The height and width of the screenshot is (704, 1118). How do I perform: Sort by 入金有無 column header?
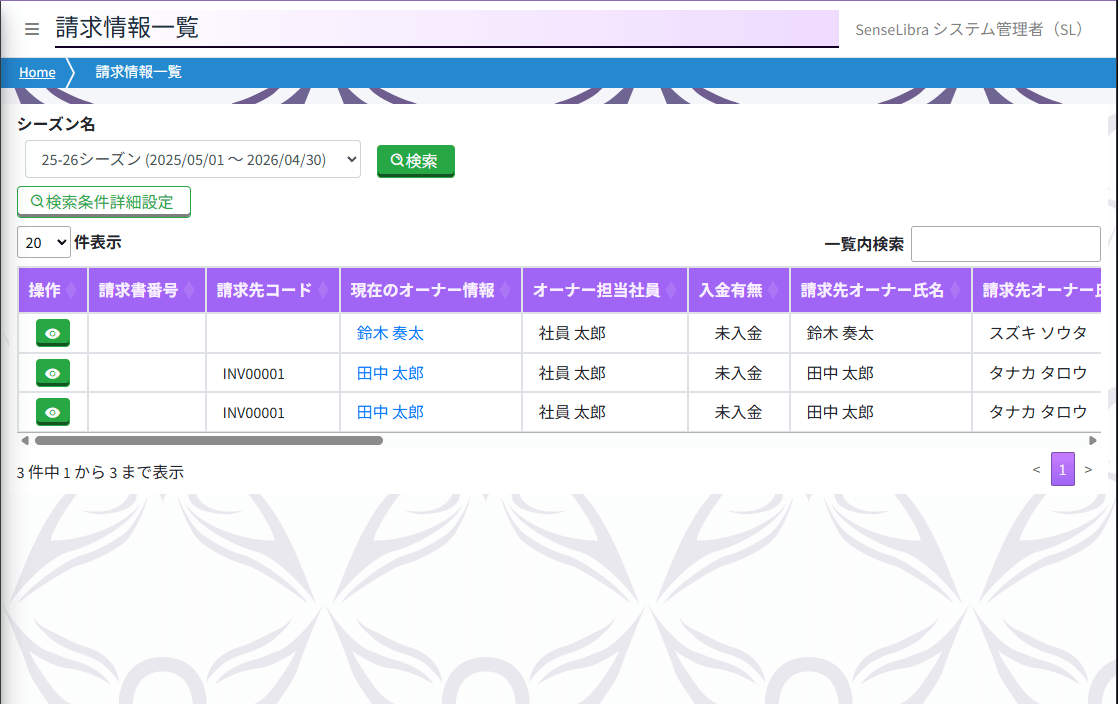tap(738, 291)
